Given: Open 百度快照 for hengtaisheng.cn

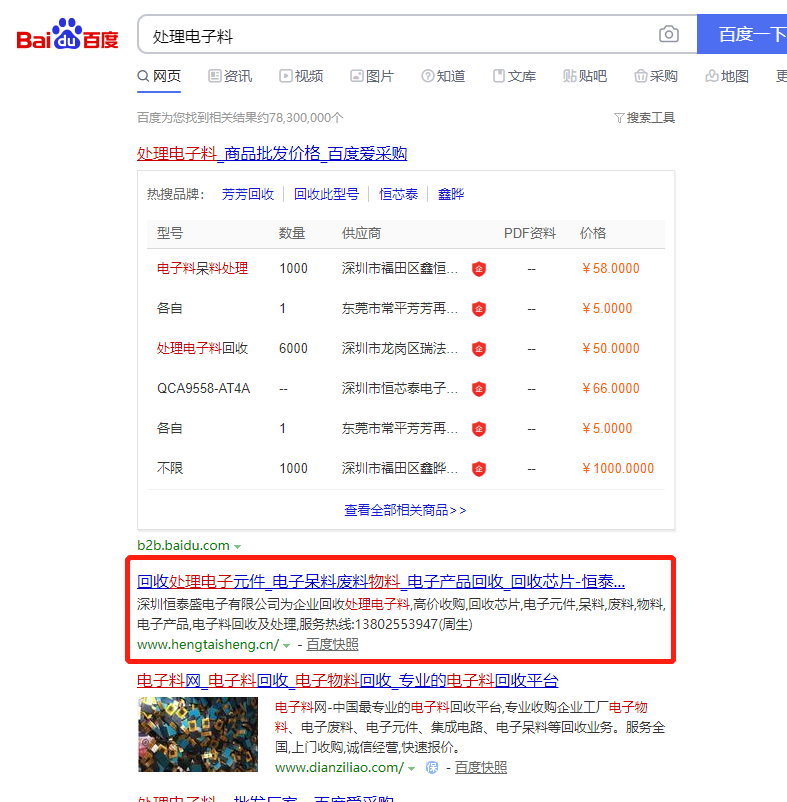Looking at the screenshot, I should tap(332, 644).
